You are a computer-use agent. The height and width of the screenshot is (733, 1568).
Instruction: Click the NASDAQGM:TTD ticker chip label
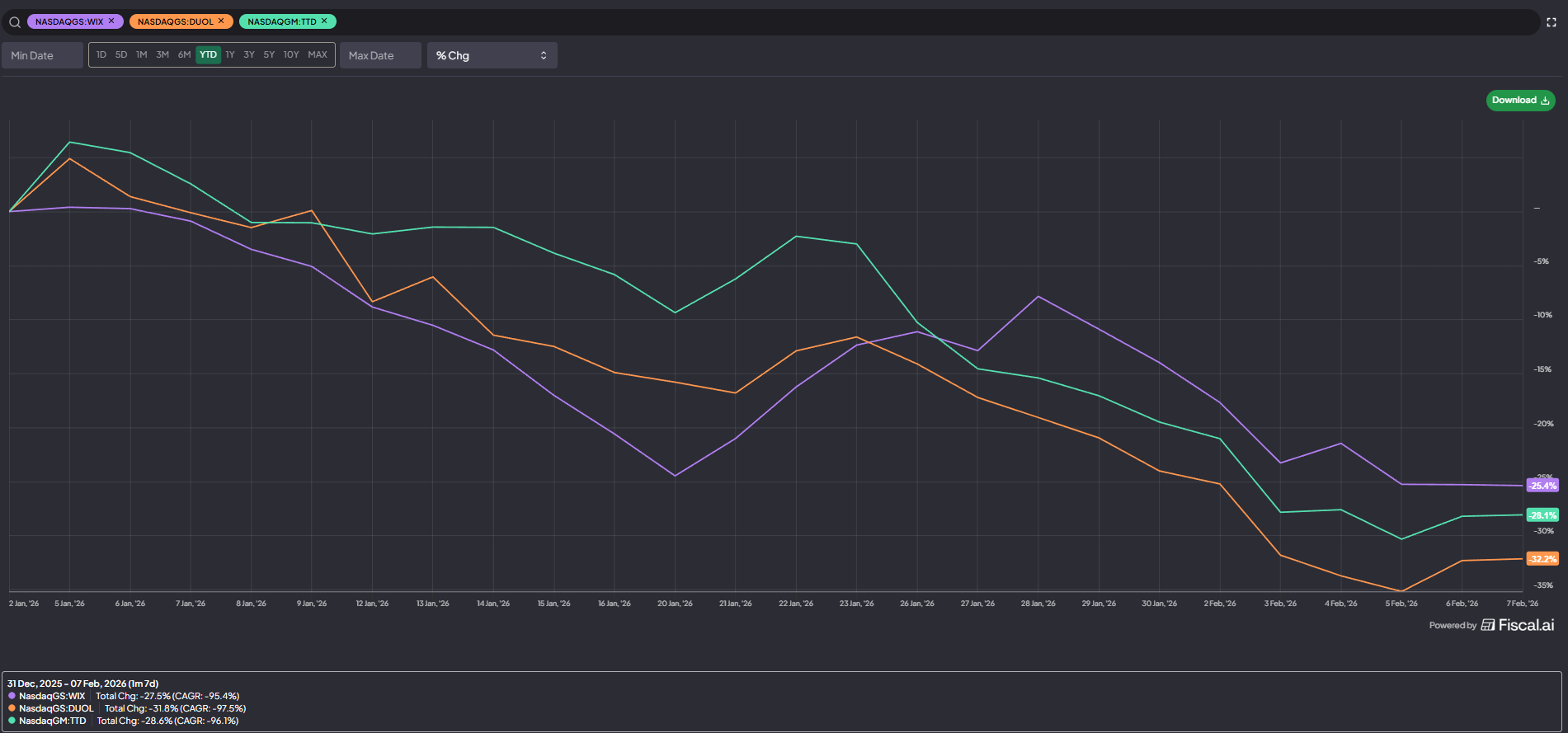point(282,21)
